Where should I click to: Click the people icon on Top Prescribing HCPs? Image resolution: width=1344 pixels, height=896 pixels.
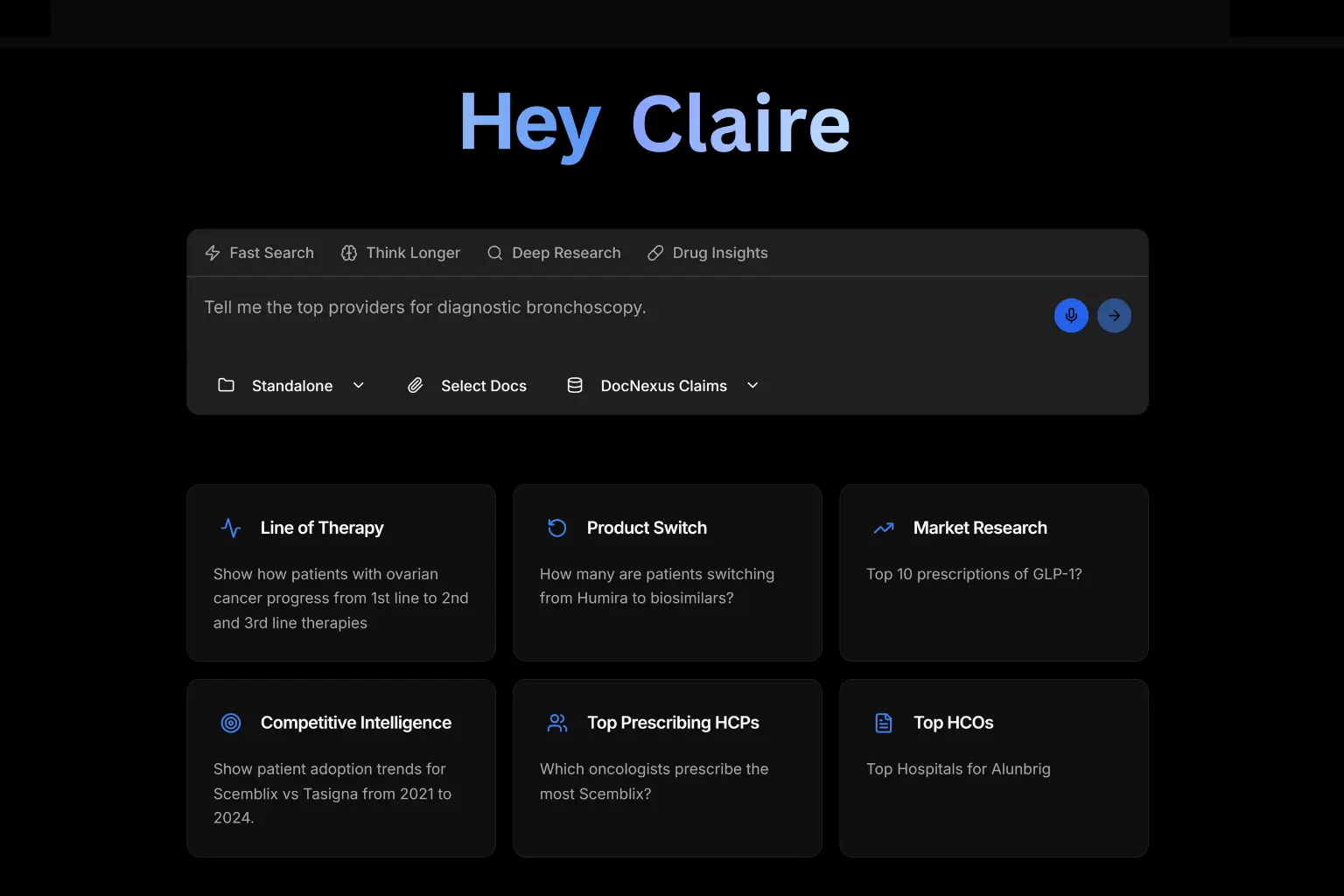coord(557,723)
